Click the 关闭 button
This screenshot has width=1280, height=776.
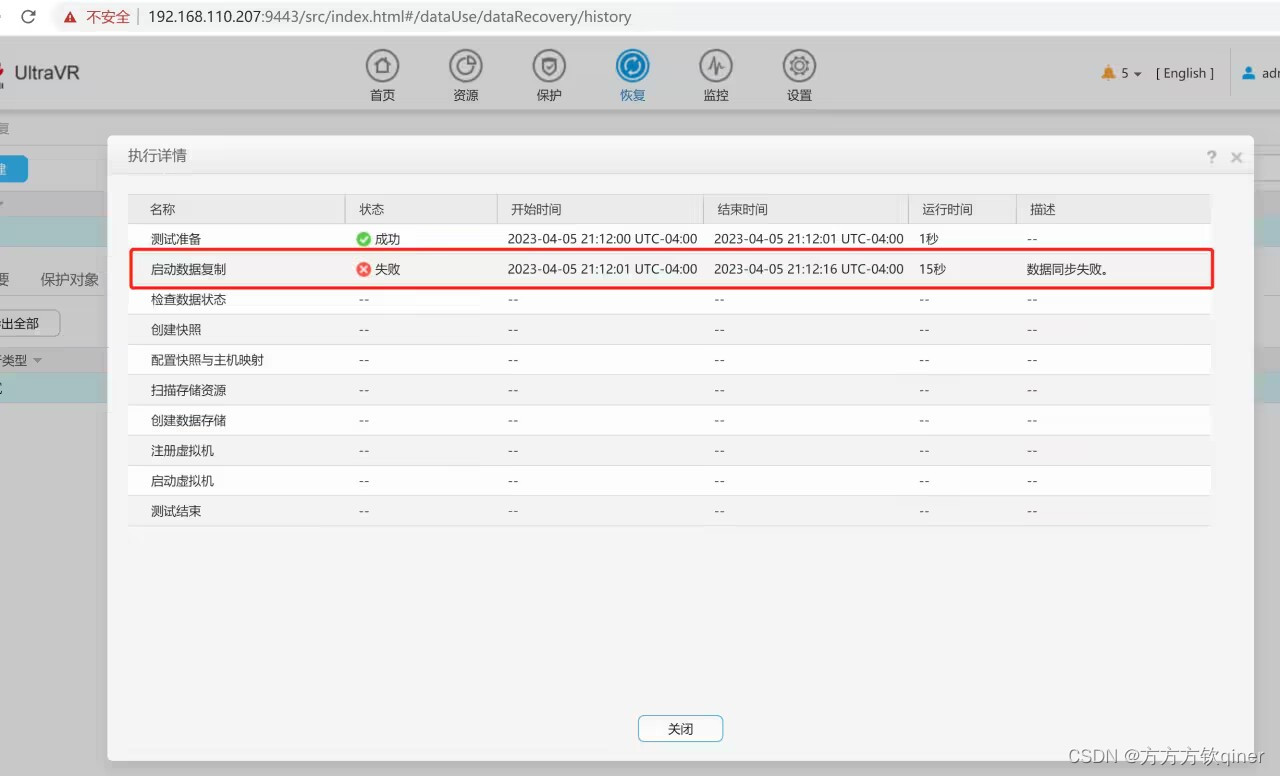pos(680,729)
